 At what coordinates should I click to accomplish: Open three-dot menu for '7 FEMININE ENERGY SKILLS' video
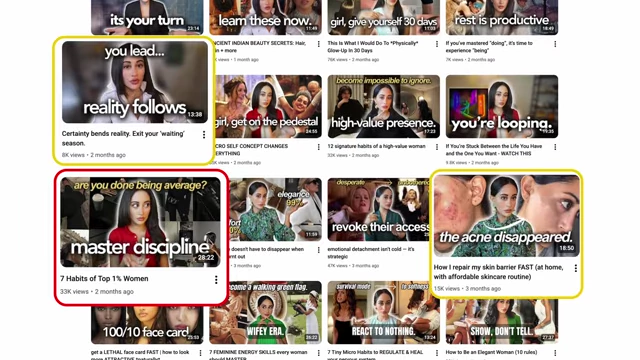(x=318, y=353)
